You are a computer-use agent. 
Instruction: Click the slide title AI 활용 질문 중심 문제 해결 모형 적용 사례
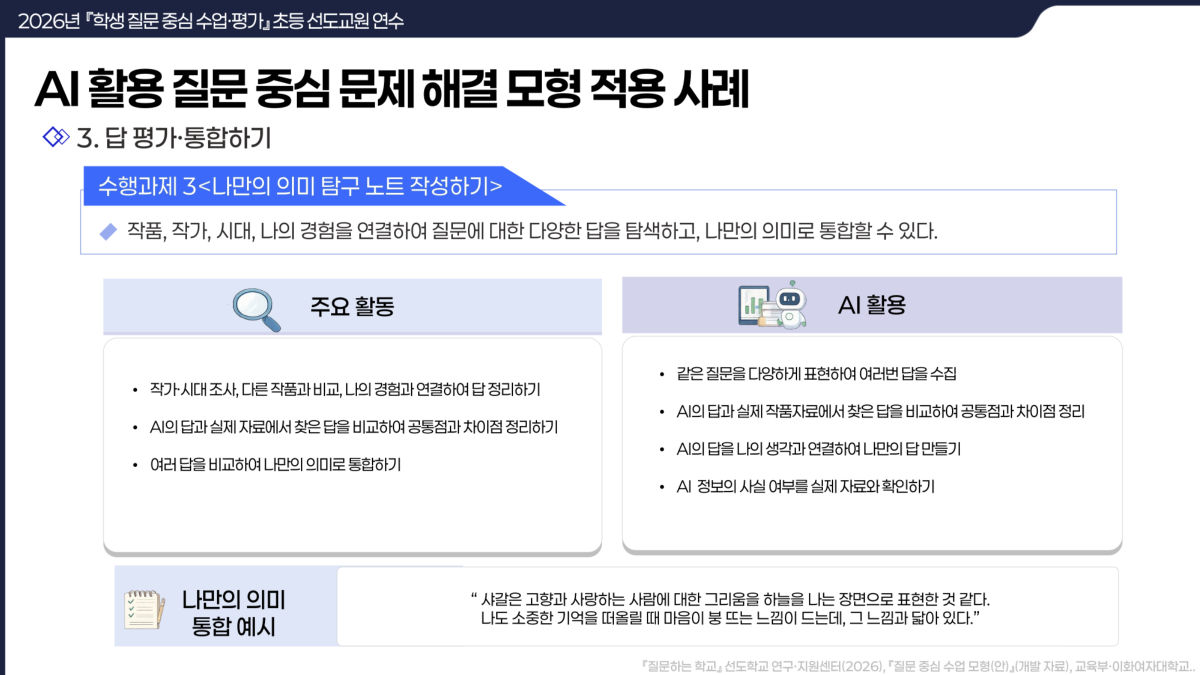392,89
